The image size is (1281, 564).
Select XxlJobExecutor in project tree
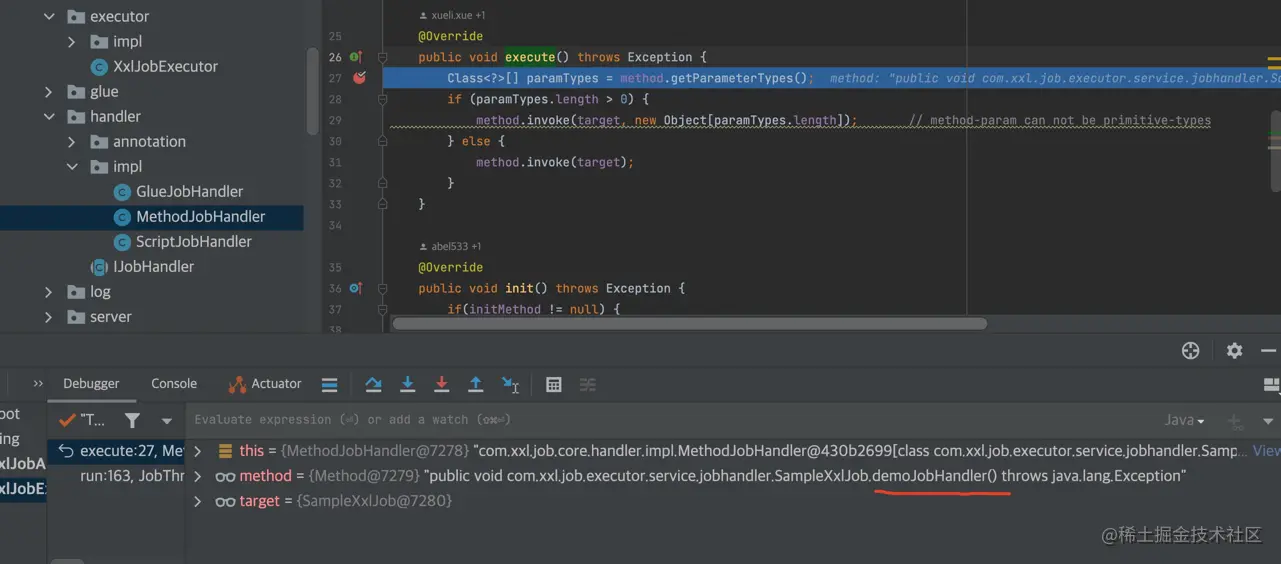pyautogui.click(x=165, y=67)
